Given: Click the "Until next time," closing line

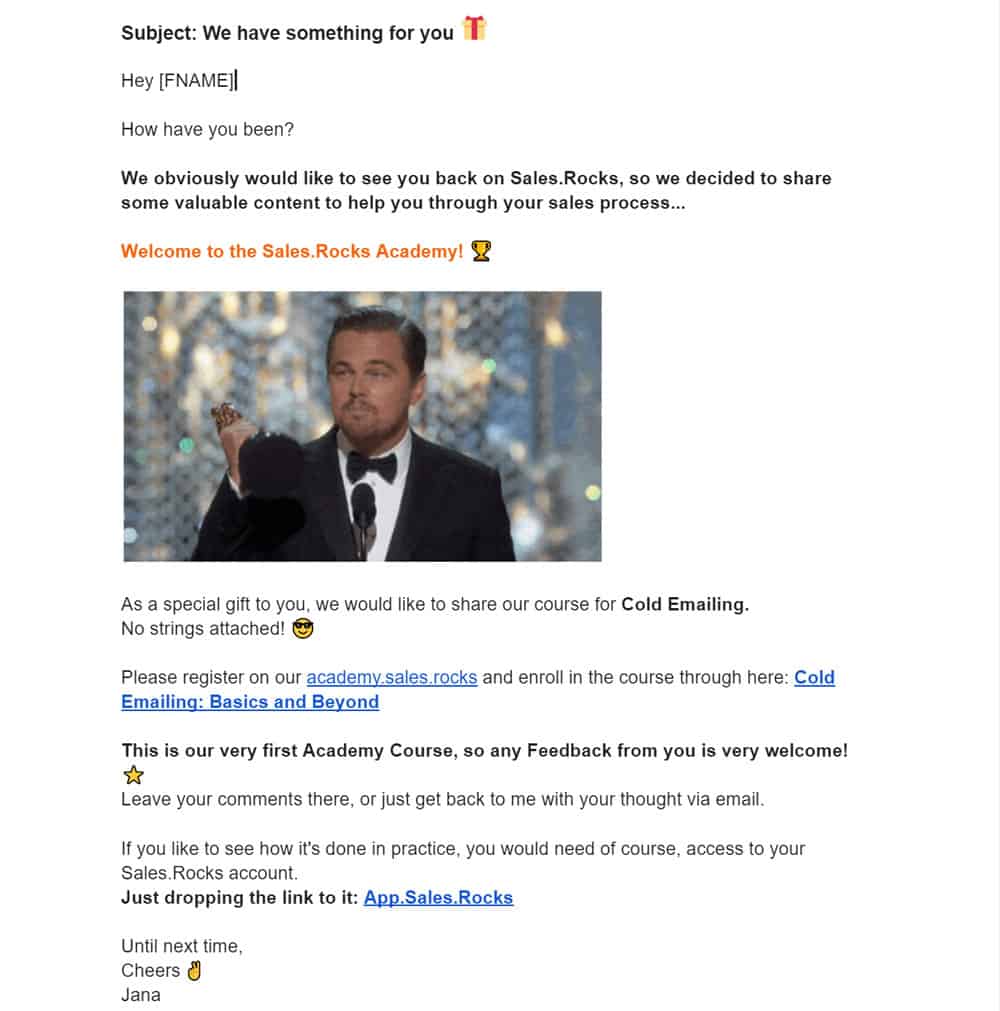Looking at the screenshot, I should click(x=181, y=946).
